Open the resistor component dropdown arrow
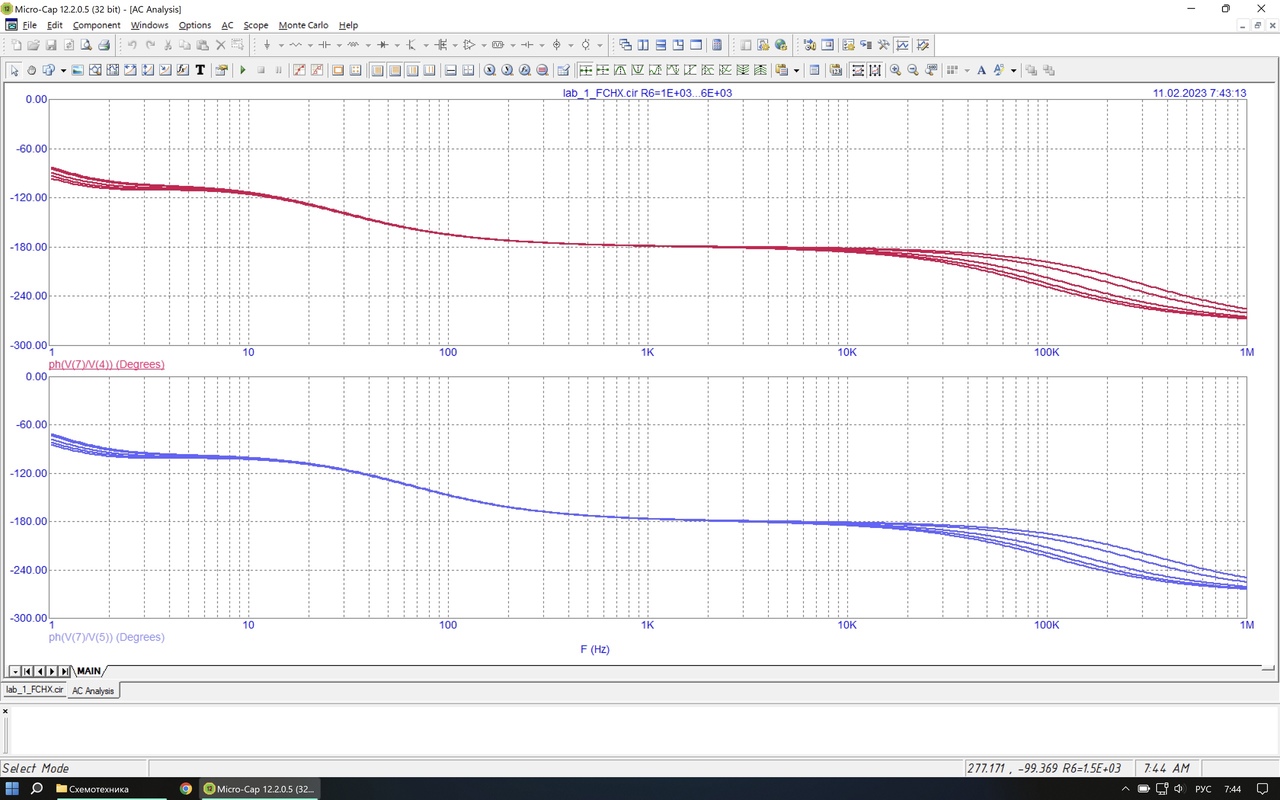 [310, 45]
